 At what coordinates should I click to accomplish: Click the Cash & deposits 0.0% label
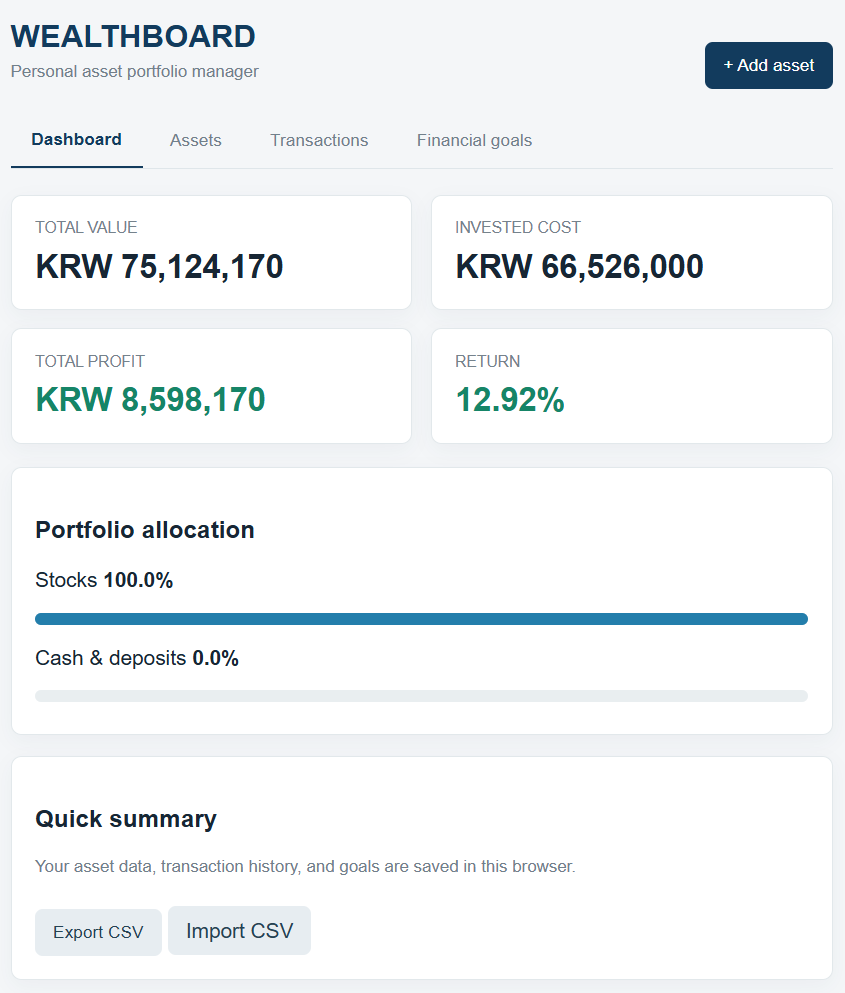[x=137, y=658]
